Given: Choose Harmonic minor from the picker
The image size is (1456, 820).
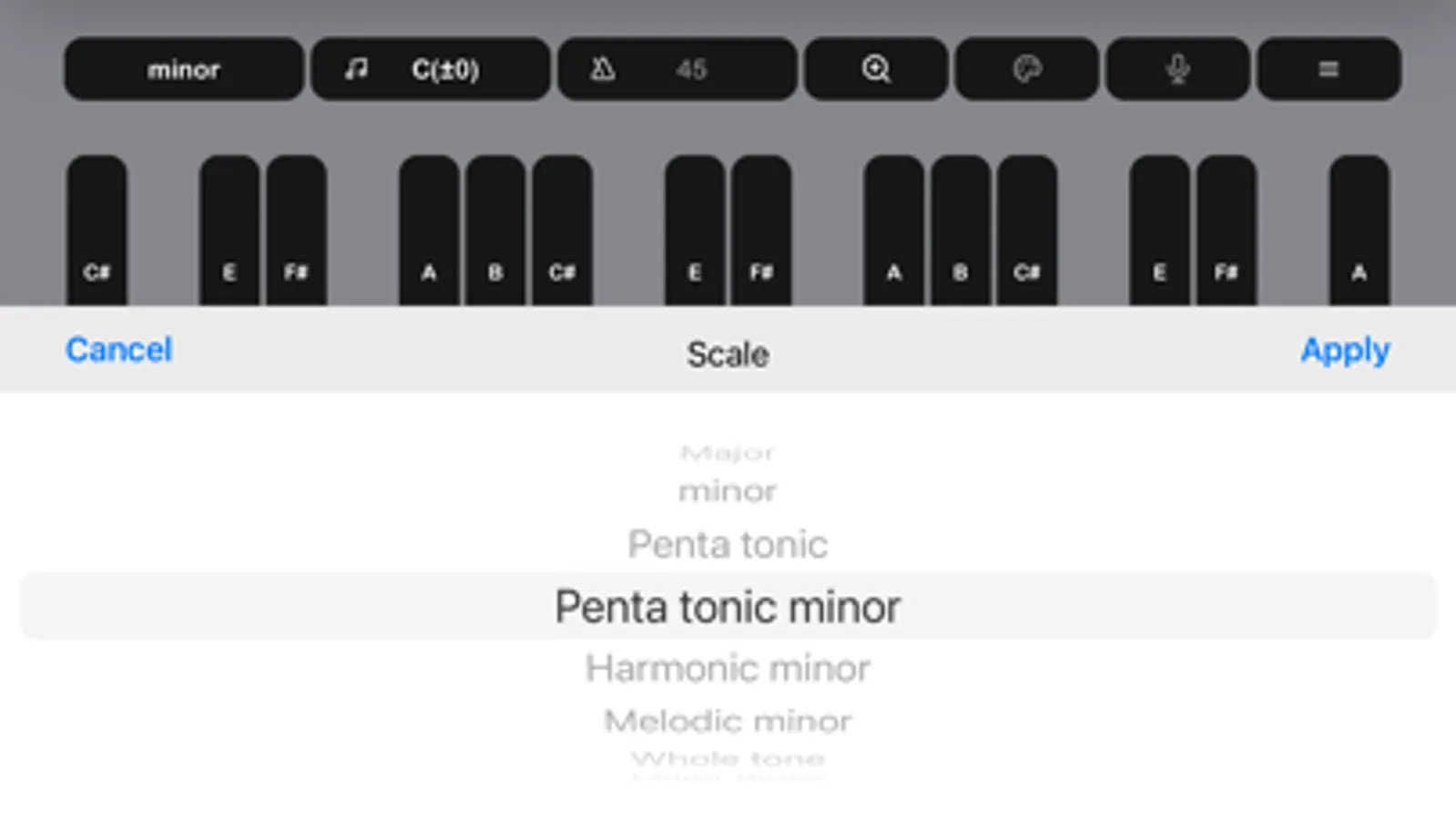Looking at the screenshot, I should 728,668.
